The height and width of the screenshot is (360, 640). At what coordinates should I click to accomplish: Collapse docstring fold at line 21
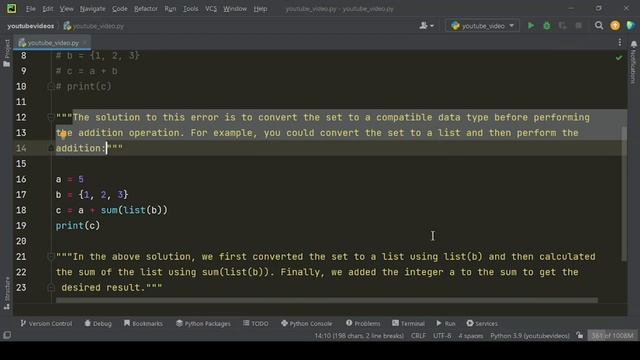(x=51, y=256)
